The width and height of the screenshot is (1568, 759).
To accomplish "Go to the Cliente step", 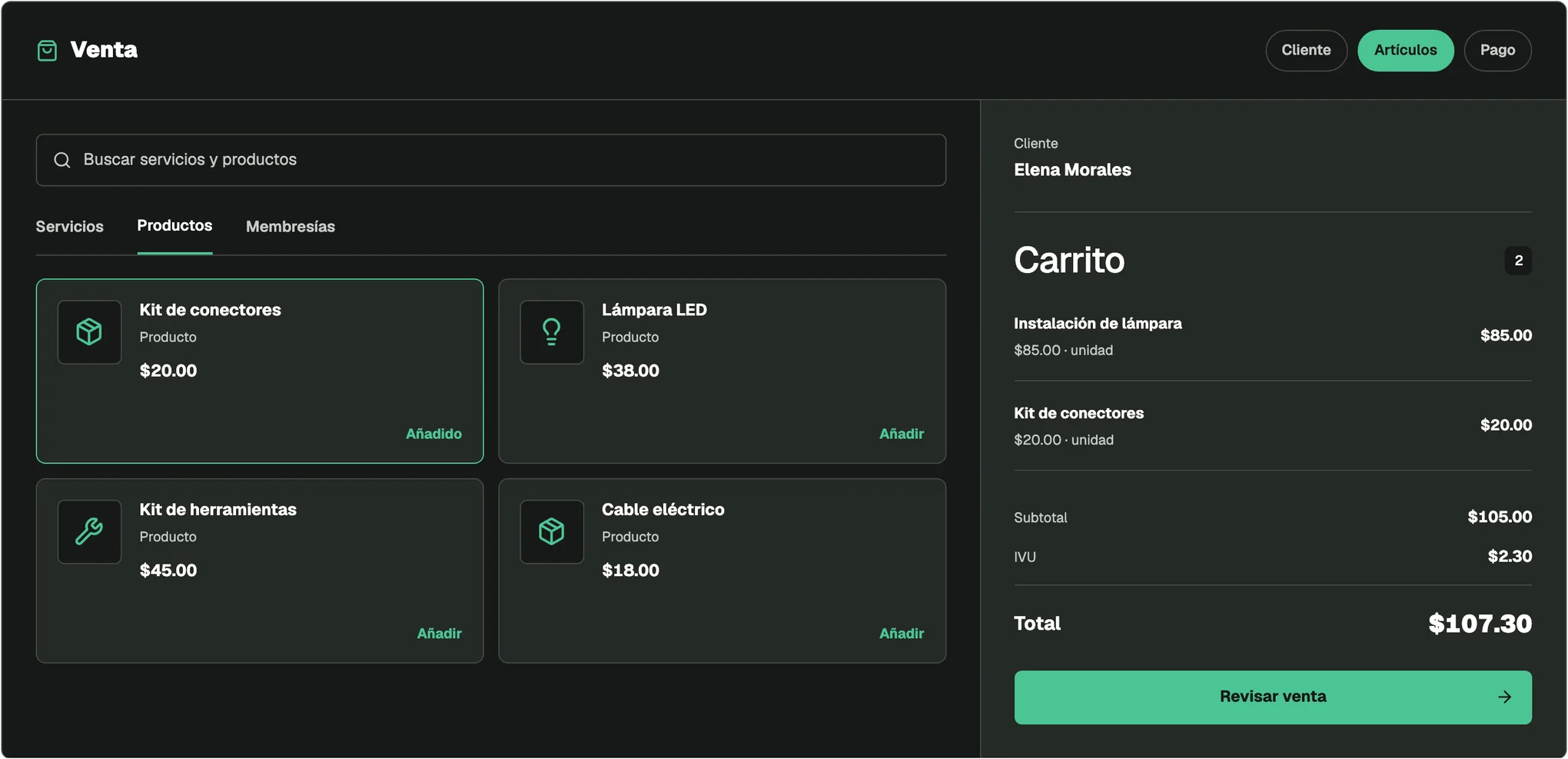I will pos(1306,51).
